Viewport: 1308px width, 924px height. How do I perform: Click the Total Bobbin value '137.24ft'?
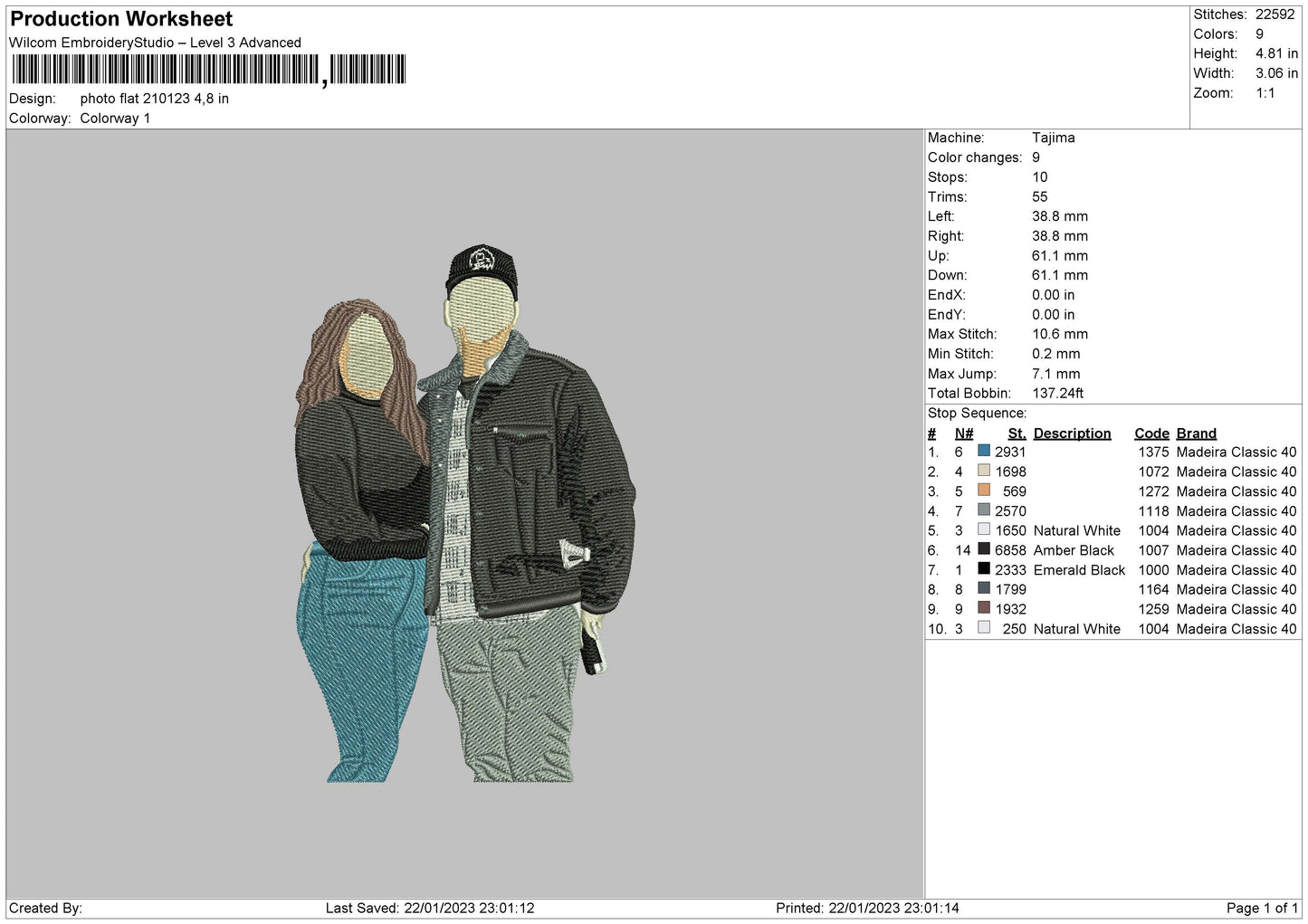tap(1058, 394)
